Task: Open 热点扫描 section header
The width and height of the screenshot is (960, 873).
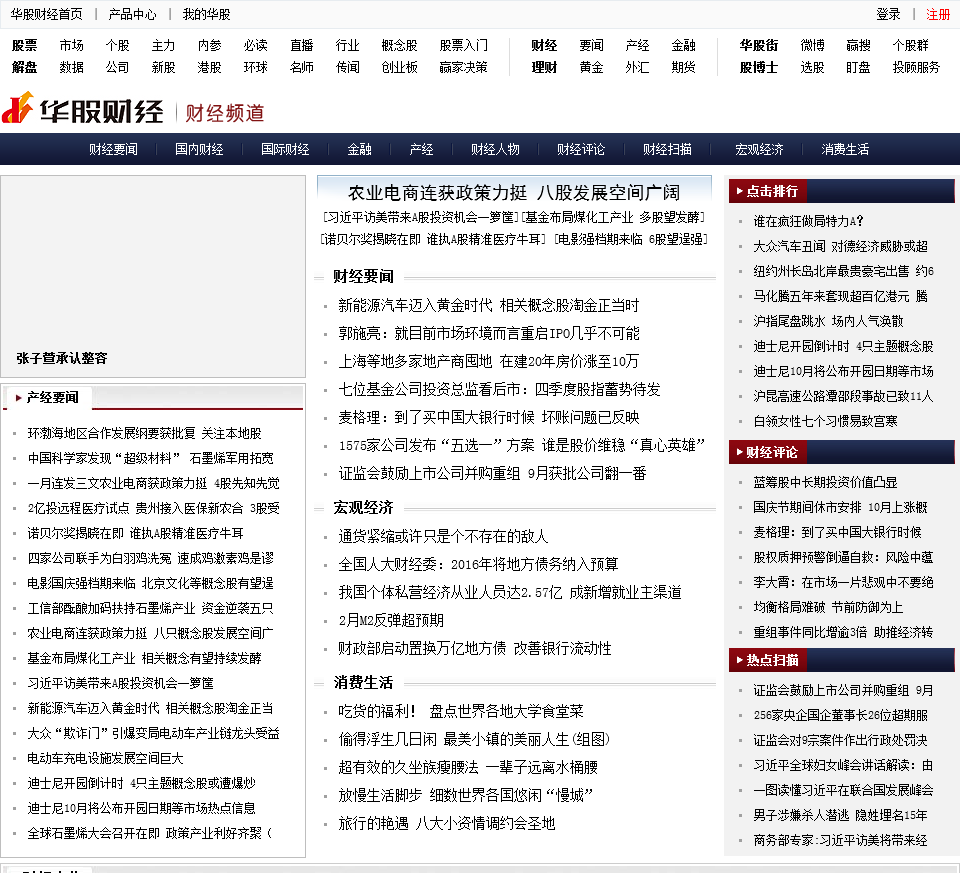Action: (x=772, y=660)
